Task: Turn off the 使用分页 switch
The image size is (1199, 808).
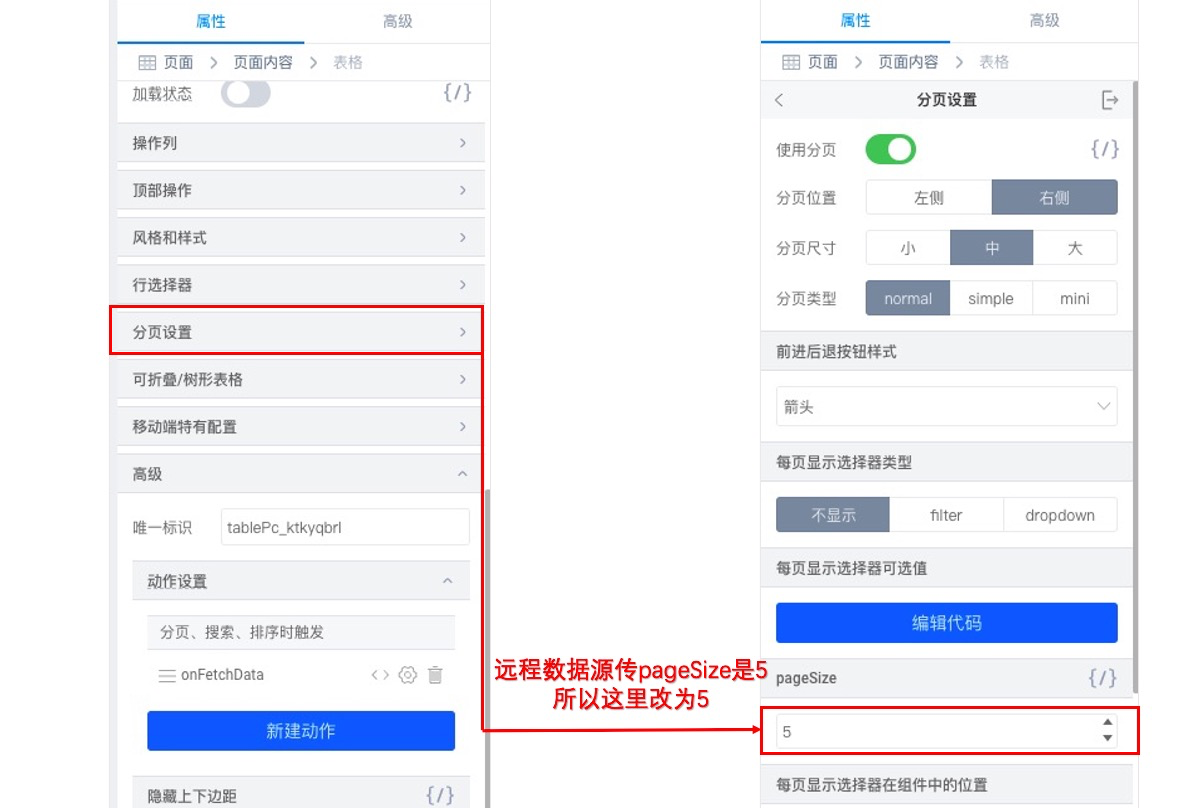Action: pyautogui.click(x=890, y=149)
